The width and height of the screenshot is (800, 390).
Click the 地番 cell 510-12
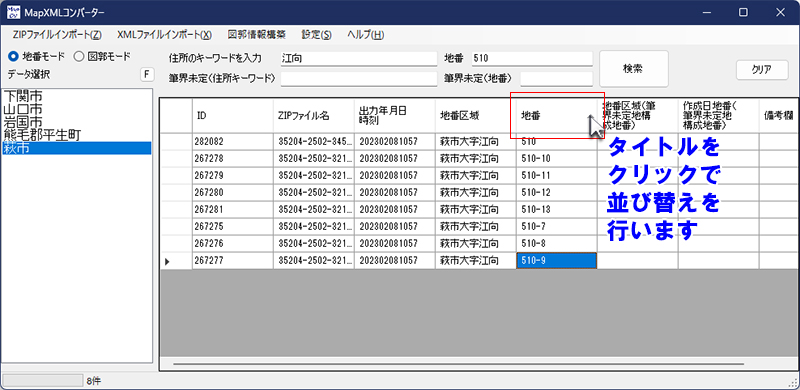557,193
